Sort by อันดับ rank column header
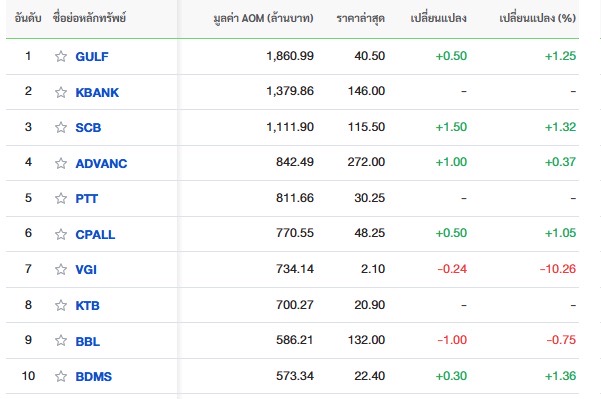This screenshot has height=399, width=601. [x=28, y=18]
